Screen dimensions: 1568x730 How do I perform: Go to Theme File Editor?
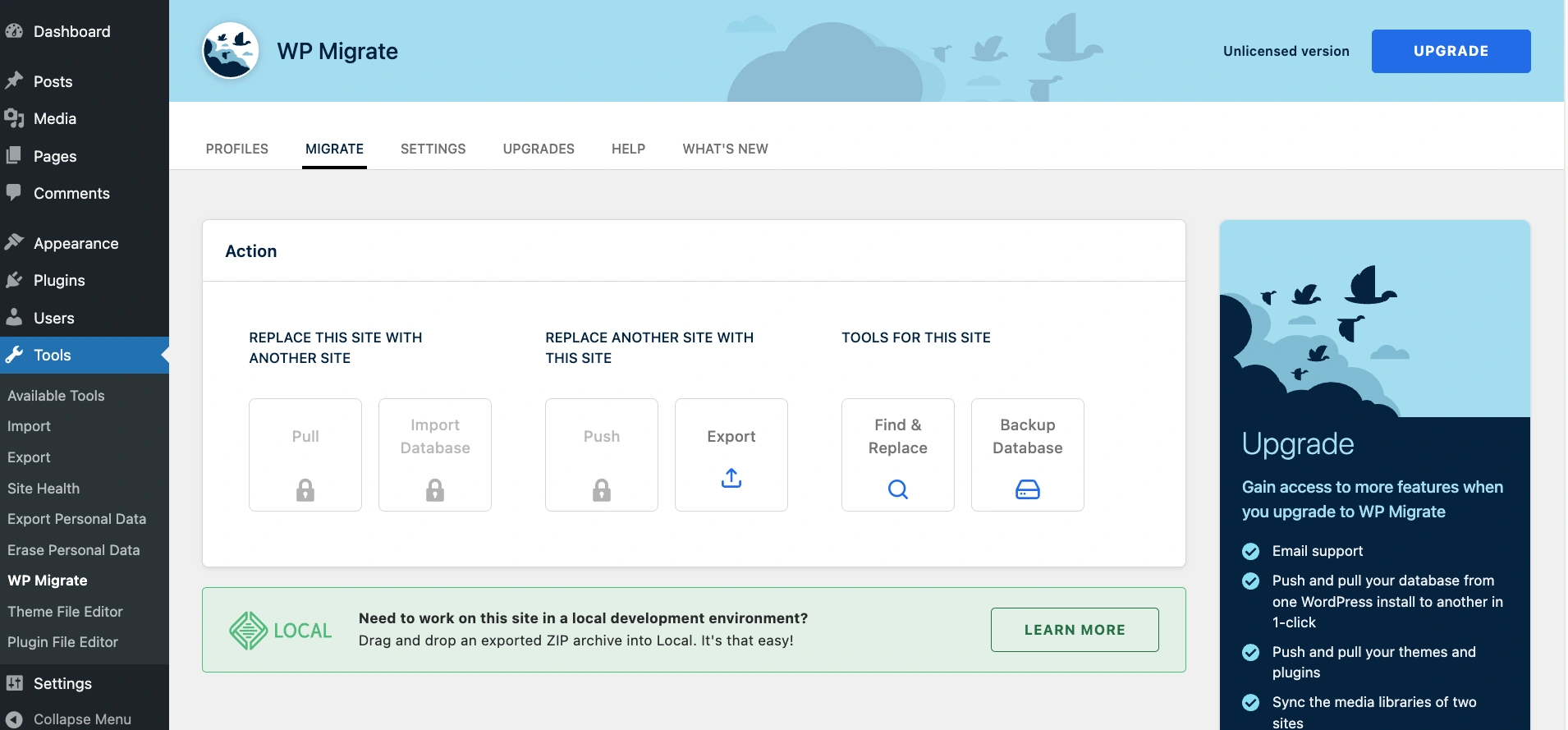point(65,612)
